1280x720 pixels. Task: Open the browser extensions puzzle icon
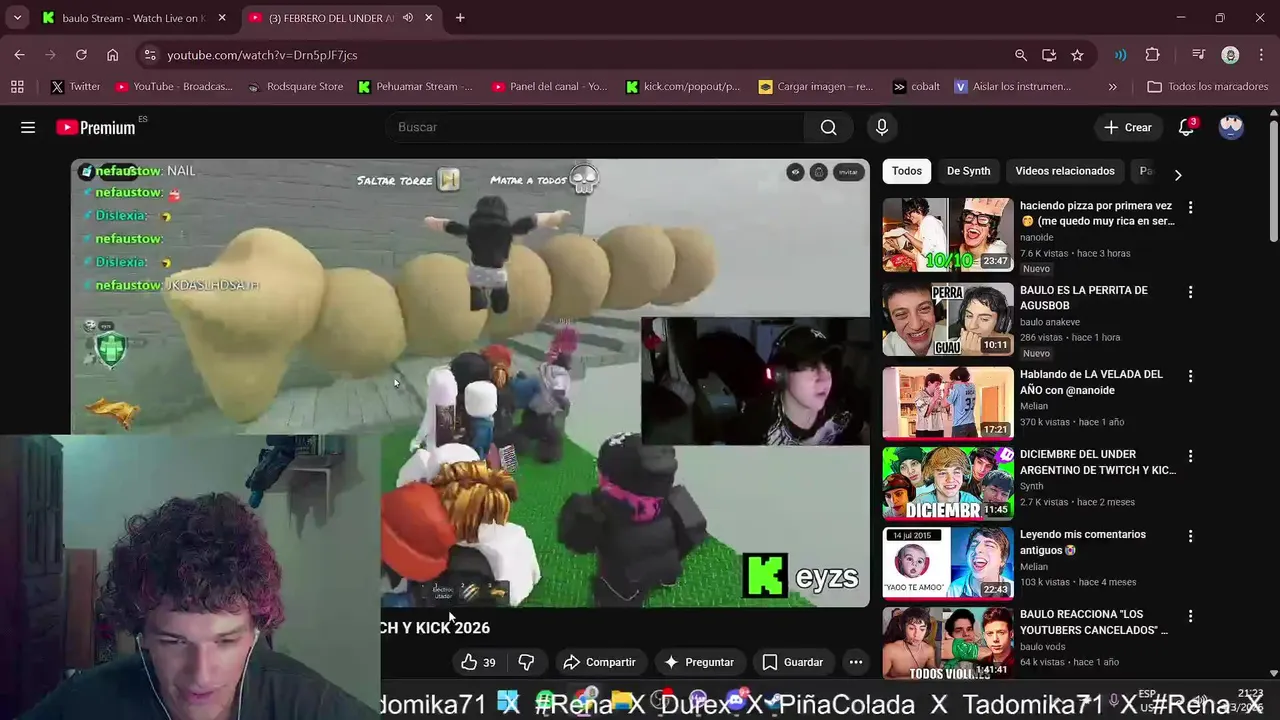click(1152, 55)
